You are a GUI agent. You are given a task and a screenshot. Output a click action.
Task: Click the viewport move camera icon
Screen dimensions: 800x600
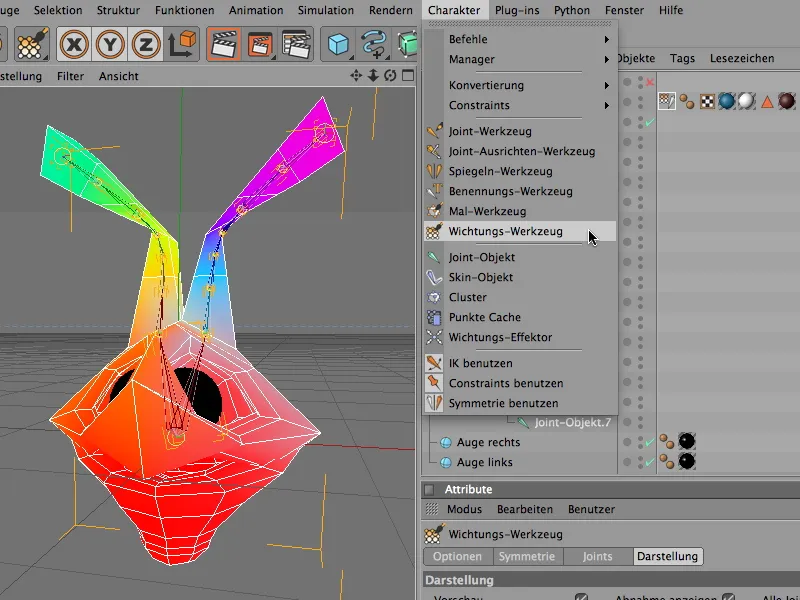coord(356,76)
